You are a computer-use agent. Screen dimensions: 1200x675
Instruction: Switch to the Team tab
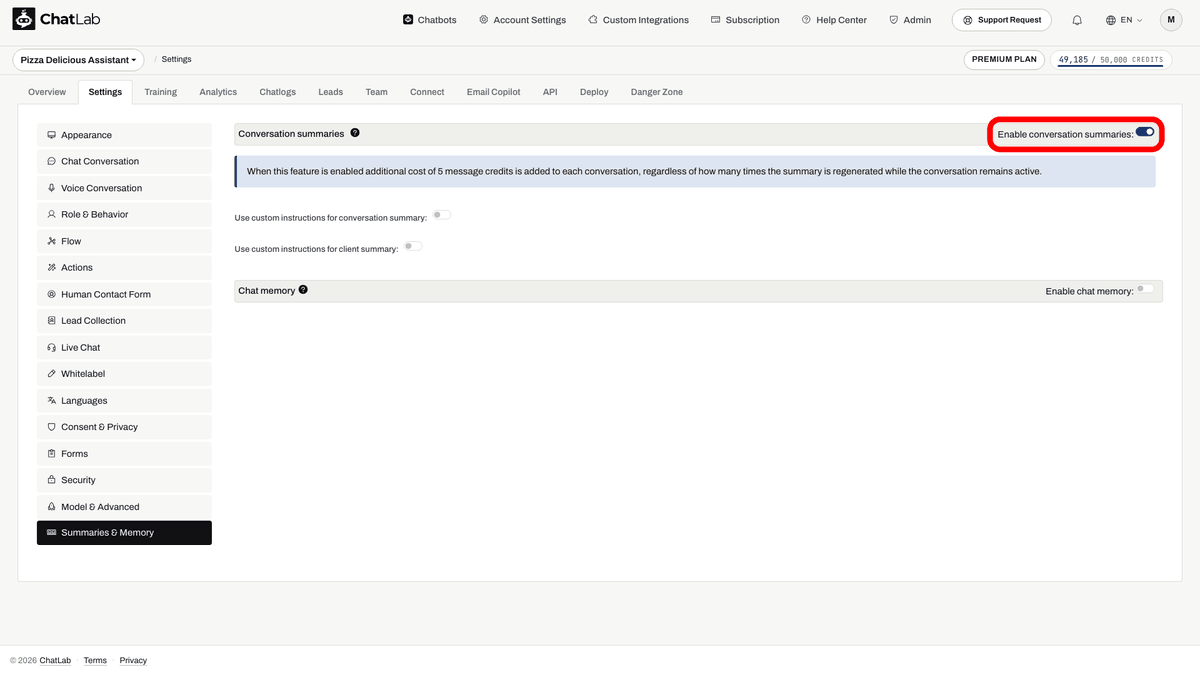376,92
